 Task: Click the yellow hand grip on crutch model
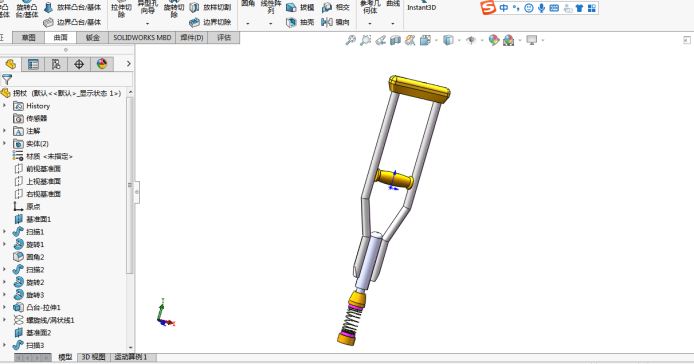click(x=394, y=178)
